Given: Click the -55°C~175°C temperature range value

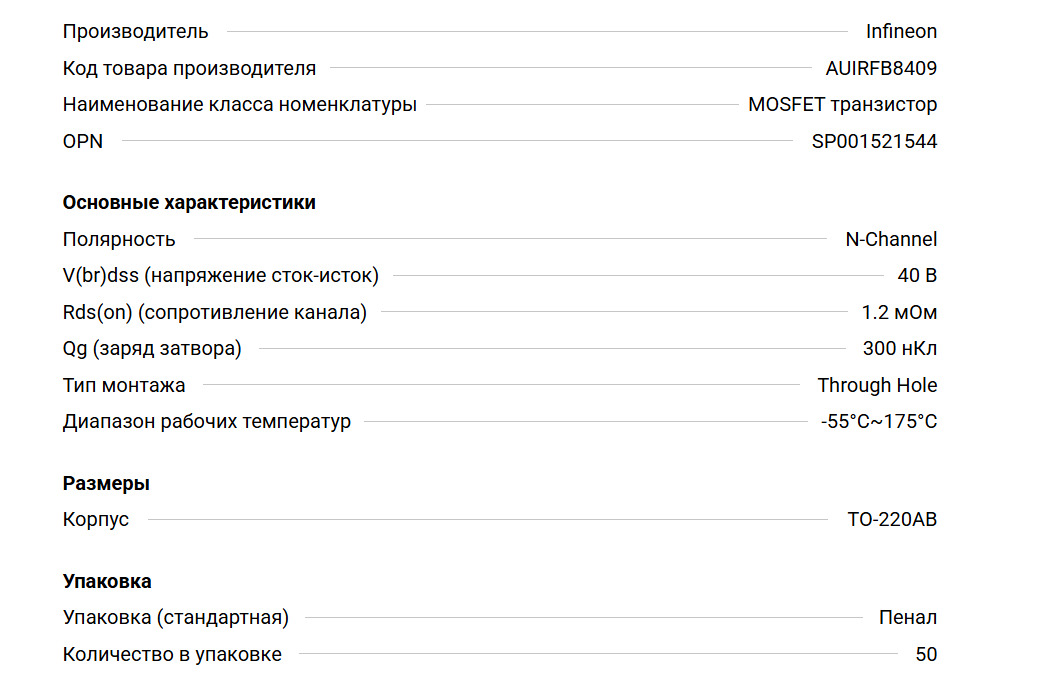Looking at the screenshot, I should pos(879,421).
